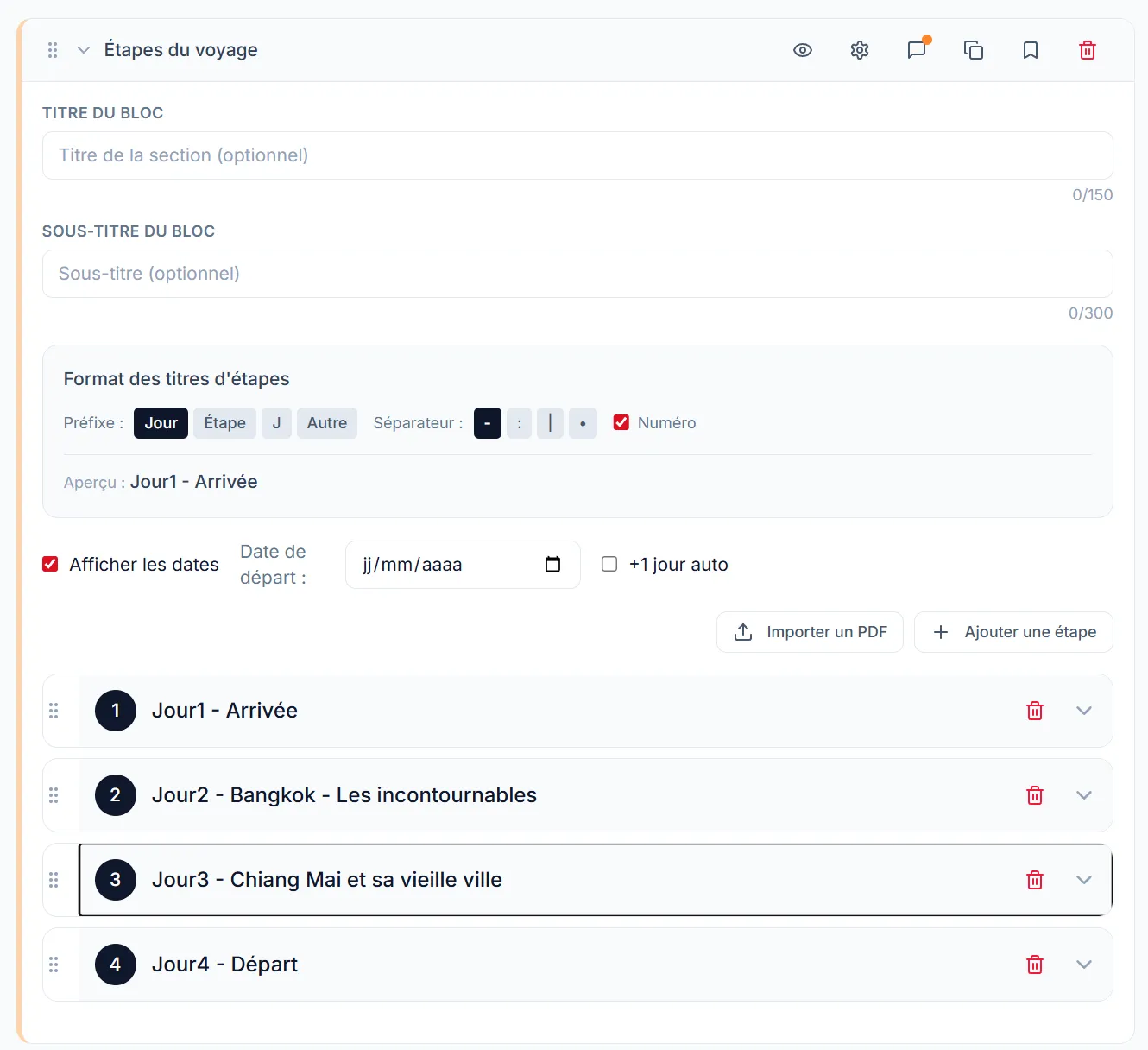Expand the Jour3 Chiang Mai step
The image size is (1148, 1050).
tap(1083, 880)
